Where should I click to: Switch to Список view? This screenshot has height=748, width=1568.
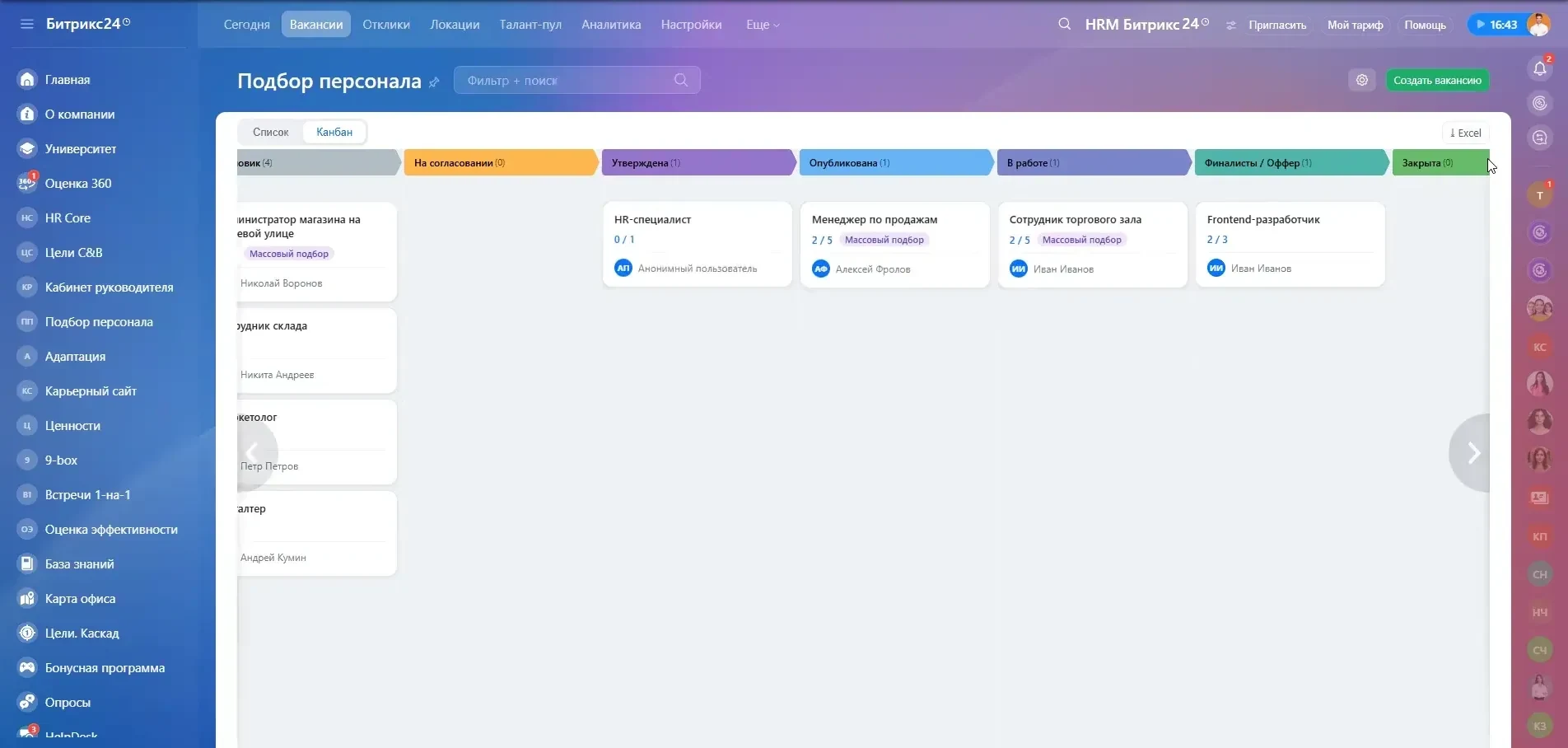tap(271, 132)
